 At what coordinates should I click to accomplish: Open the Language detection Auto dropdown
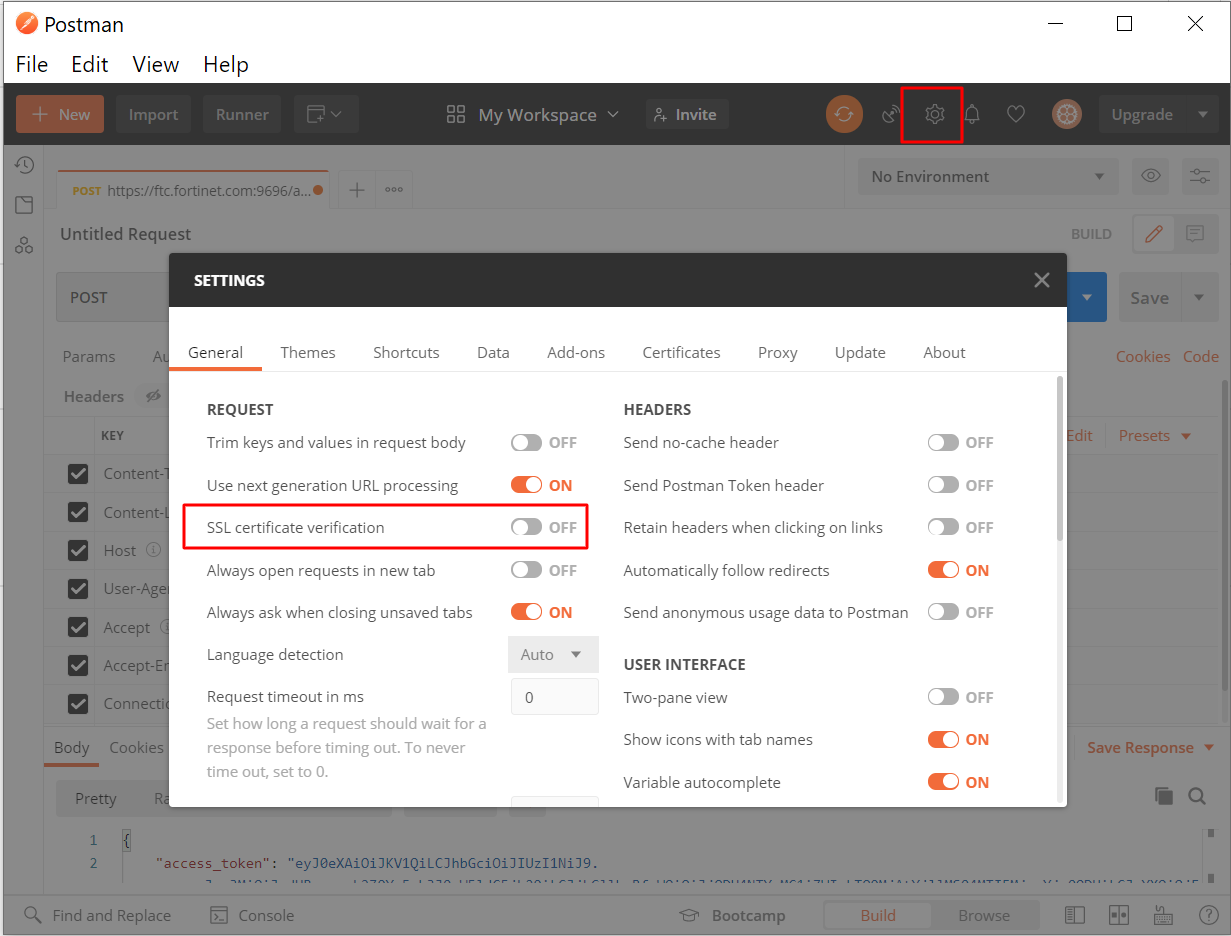coord(553,654)
